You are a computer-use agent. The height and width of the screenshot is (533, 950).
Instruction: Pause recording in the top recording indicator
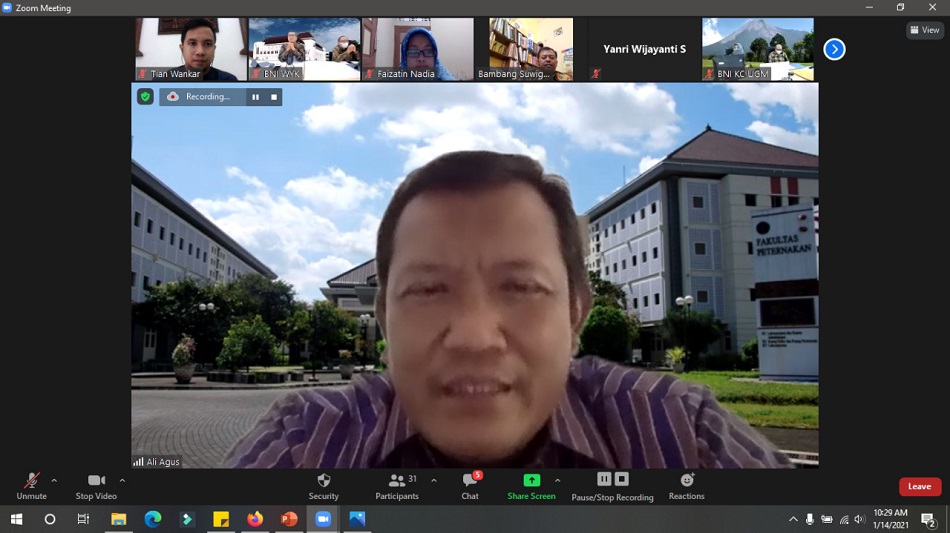255,97
